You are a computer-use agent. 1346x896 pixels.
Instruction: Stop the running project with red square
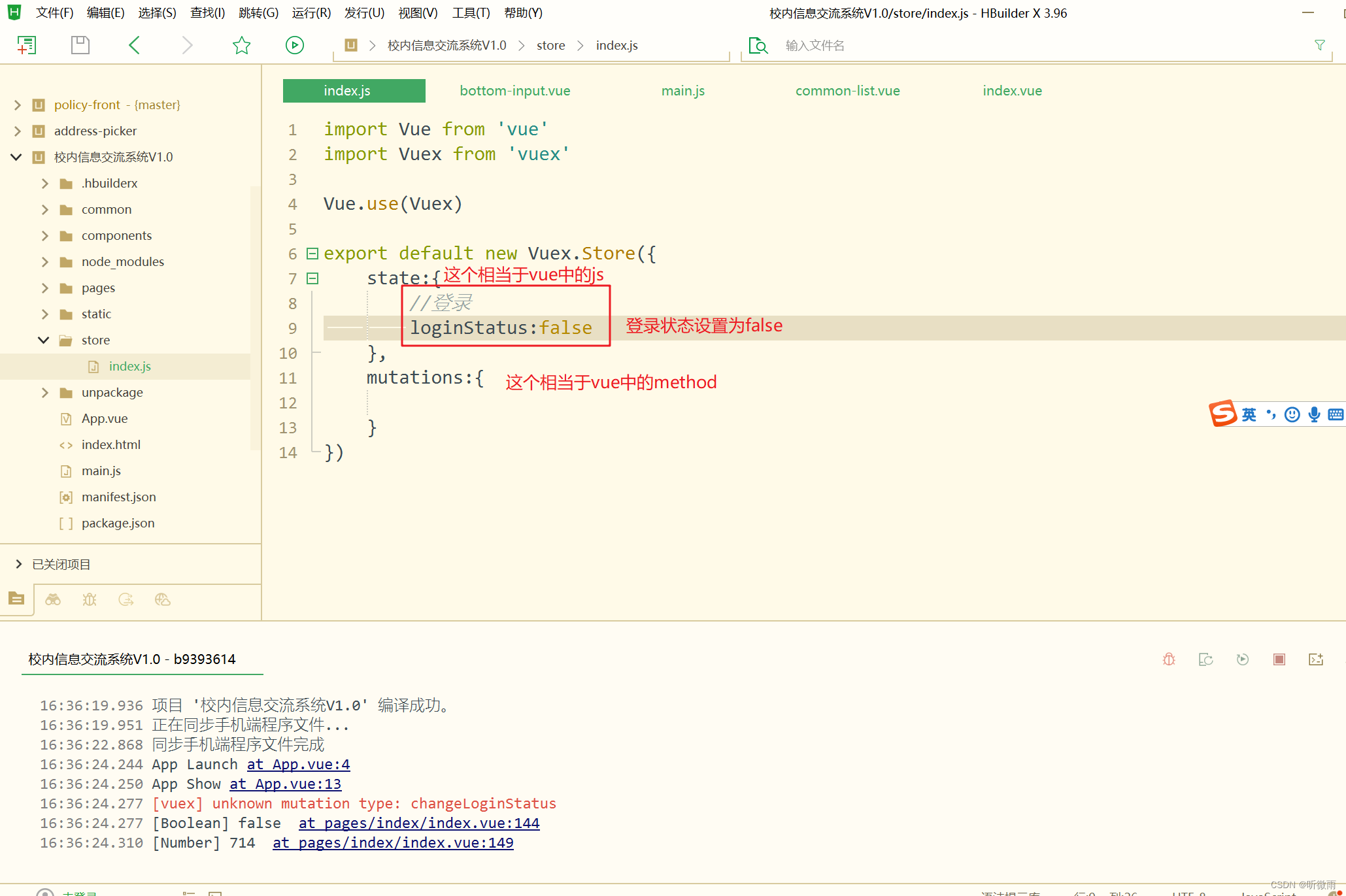click(x=1279, y=659)
